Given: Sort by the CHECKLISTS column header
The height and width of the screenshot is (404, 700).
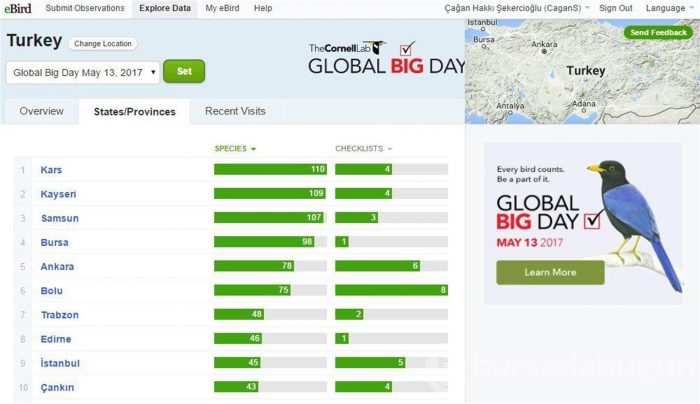Looking at the screenshot, I should coord(363,149).
